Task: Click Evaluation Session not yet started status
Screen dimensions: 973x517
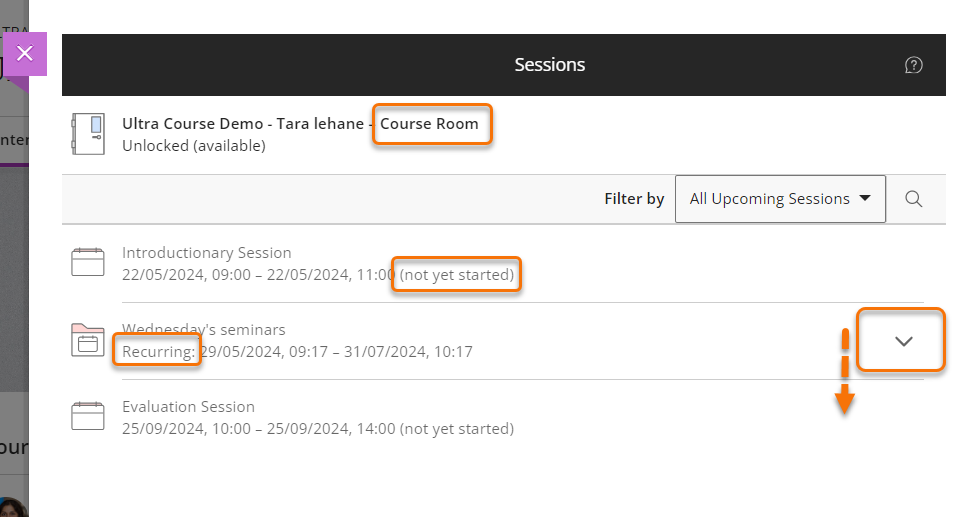Action: point(457,429)
